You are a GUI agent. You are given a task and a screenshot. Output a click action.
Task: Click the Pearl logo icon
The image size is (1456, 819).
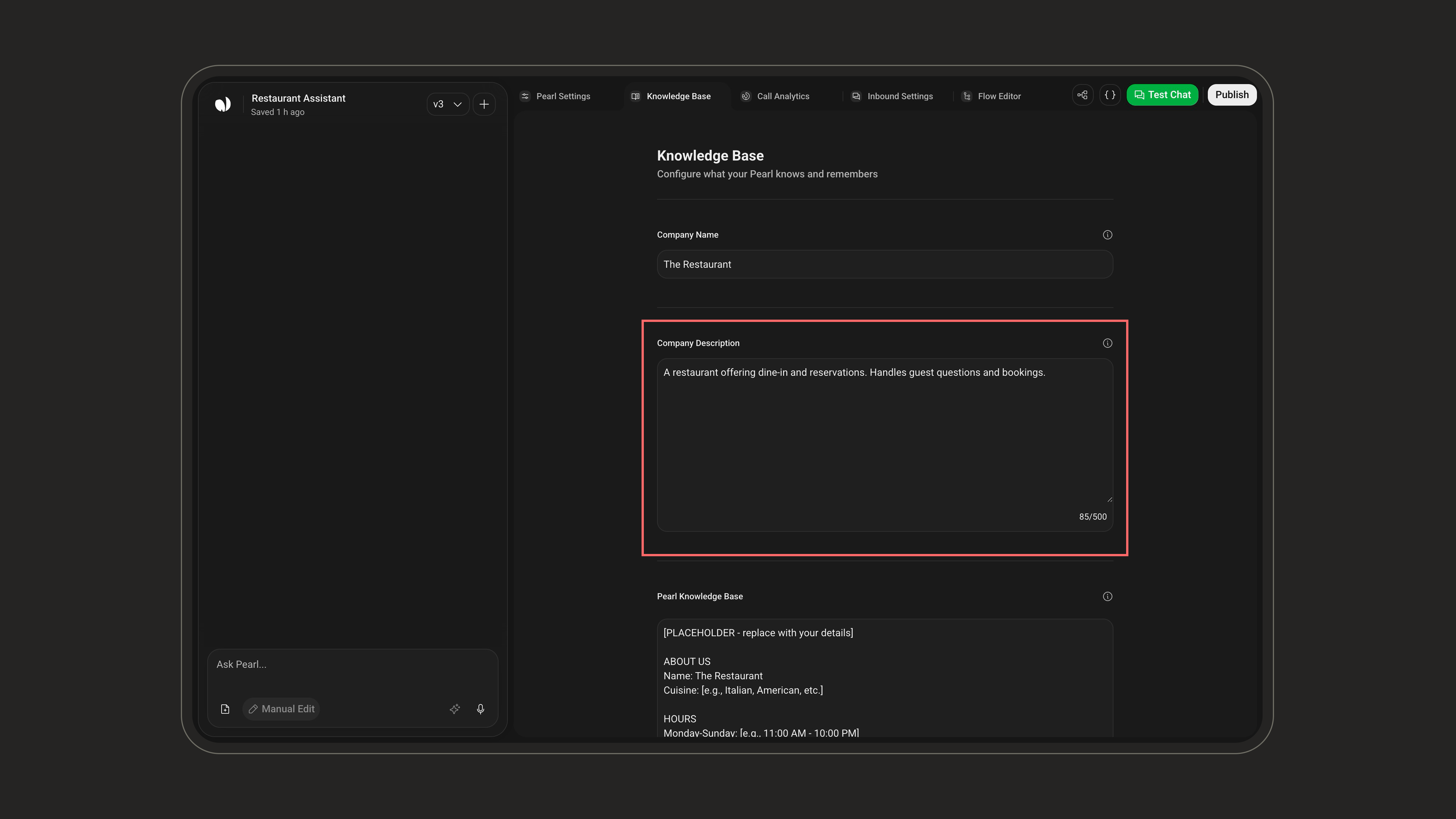point(223,104)
